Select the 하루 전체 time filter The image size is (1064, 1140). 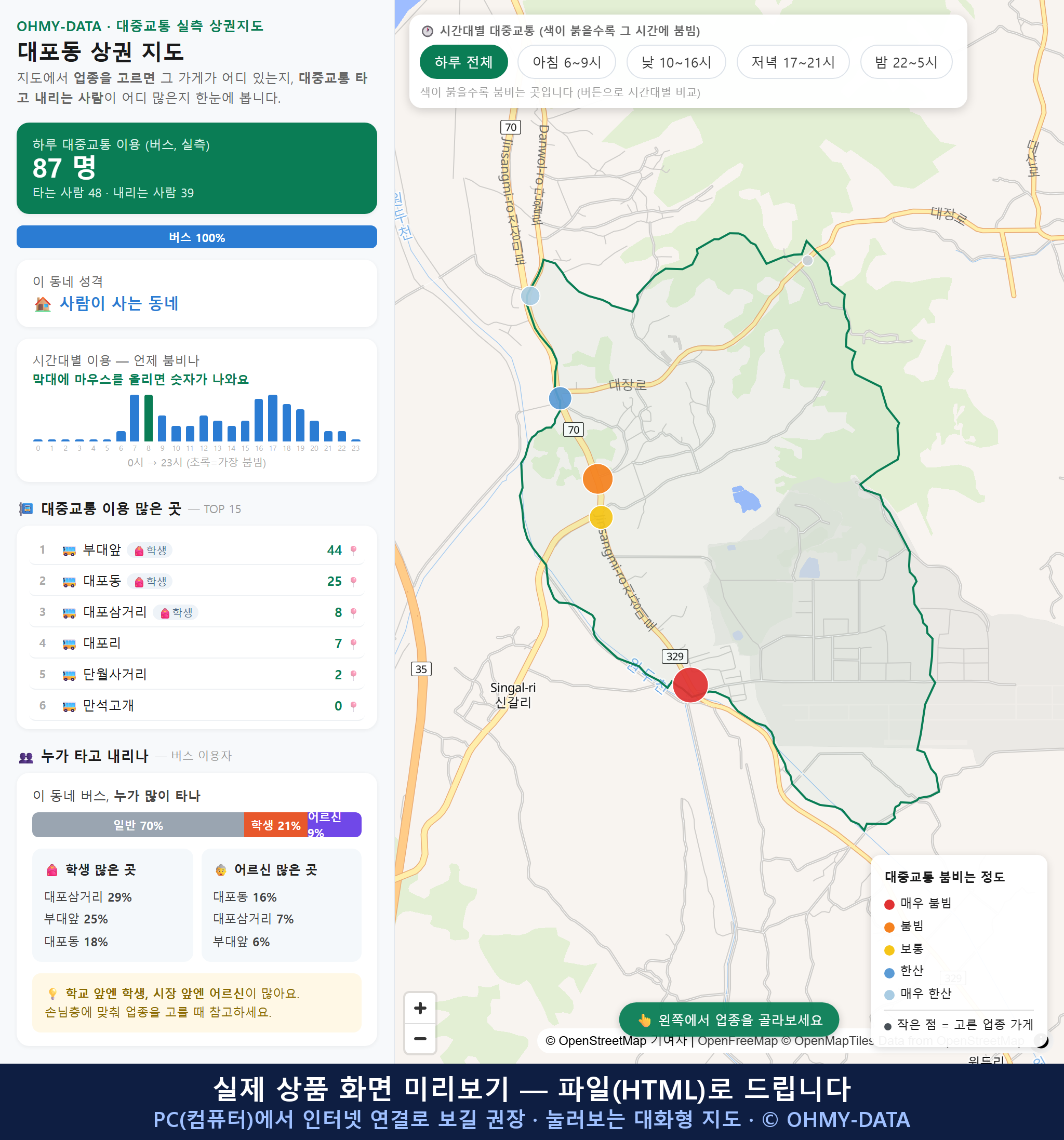[463, 62]
